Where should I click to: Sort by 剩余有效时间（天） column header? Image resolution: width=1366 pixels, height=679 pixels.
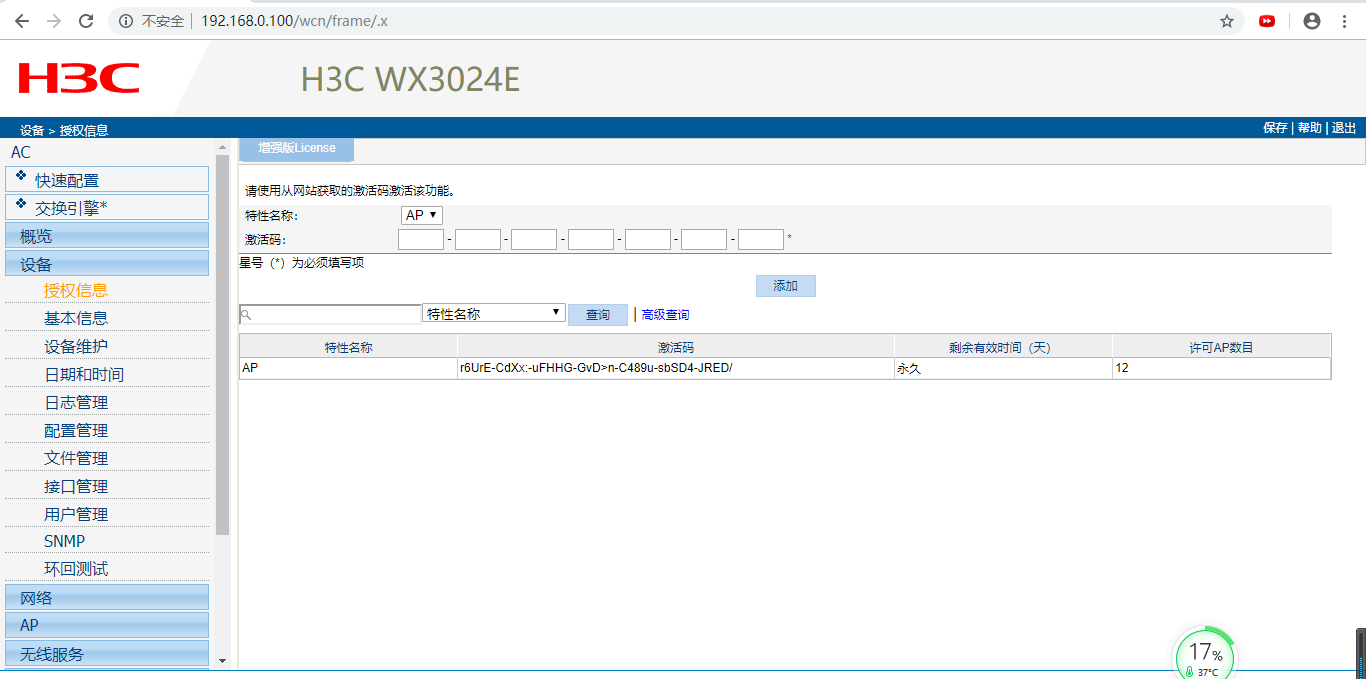pyautogui.click(x=1003, y=347)
